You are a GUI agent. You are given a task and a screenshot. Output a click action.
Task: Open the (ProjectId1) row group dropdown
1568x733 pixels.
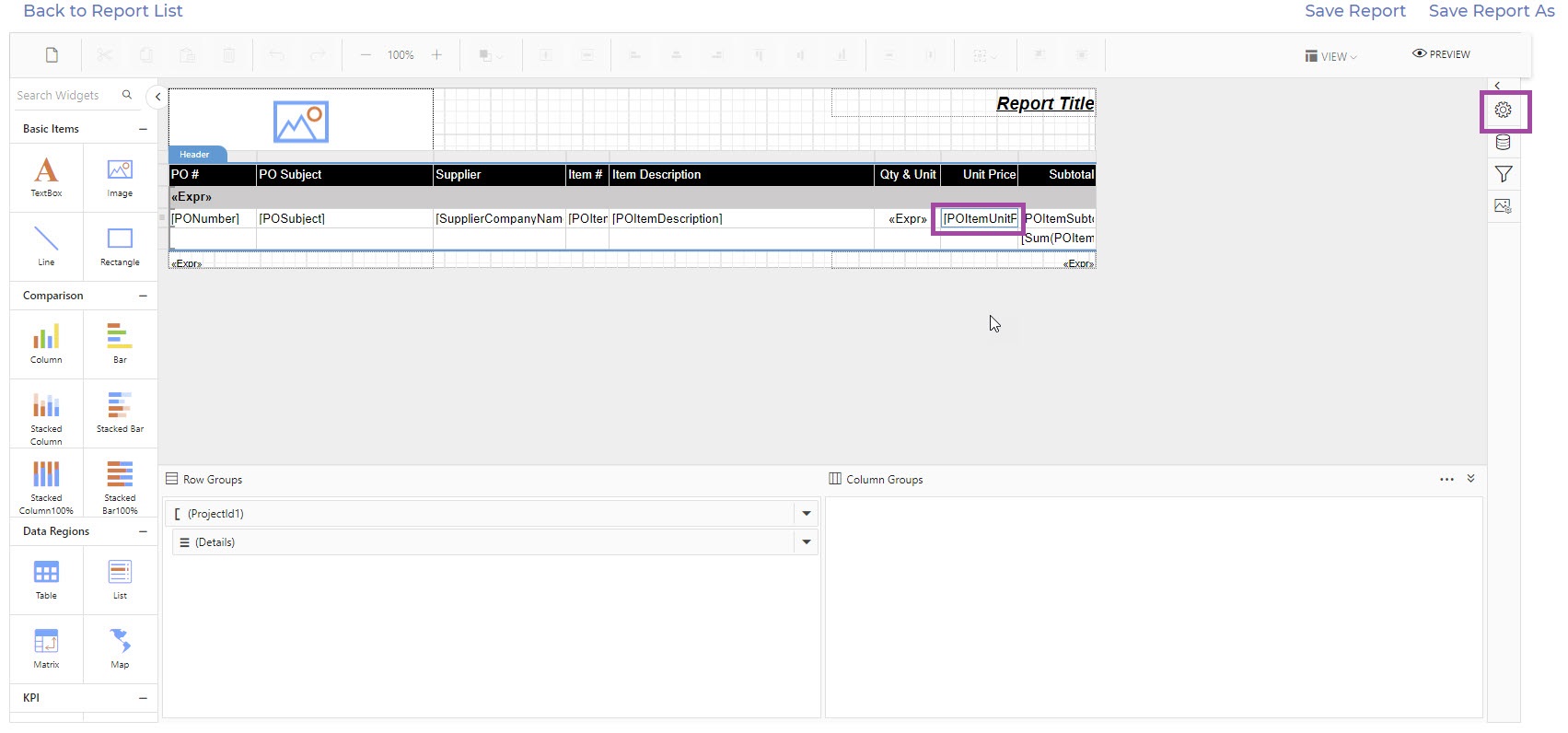[x=807, y=514]
